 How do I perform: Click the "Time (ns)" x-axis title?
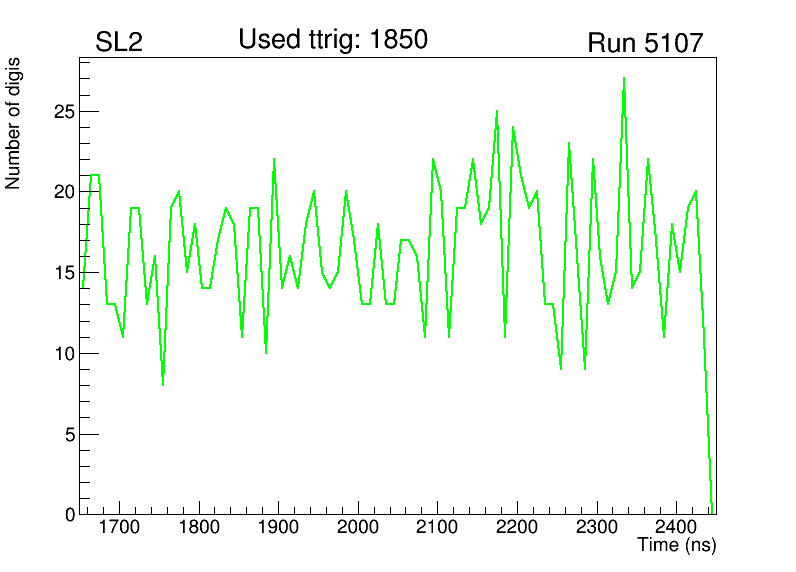(x=677, y=546)
